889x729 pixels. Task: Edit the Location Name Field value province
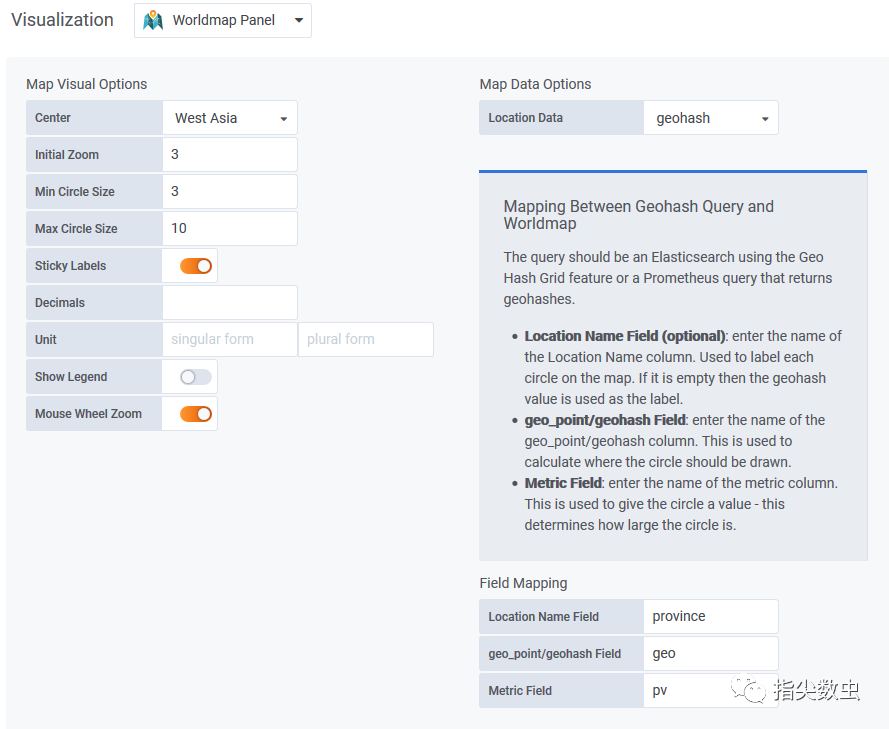(711, 617)
